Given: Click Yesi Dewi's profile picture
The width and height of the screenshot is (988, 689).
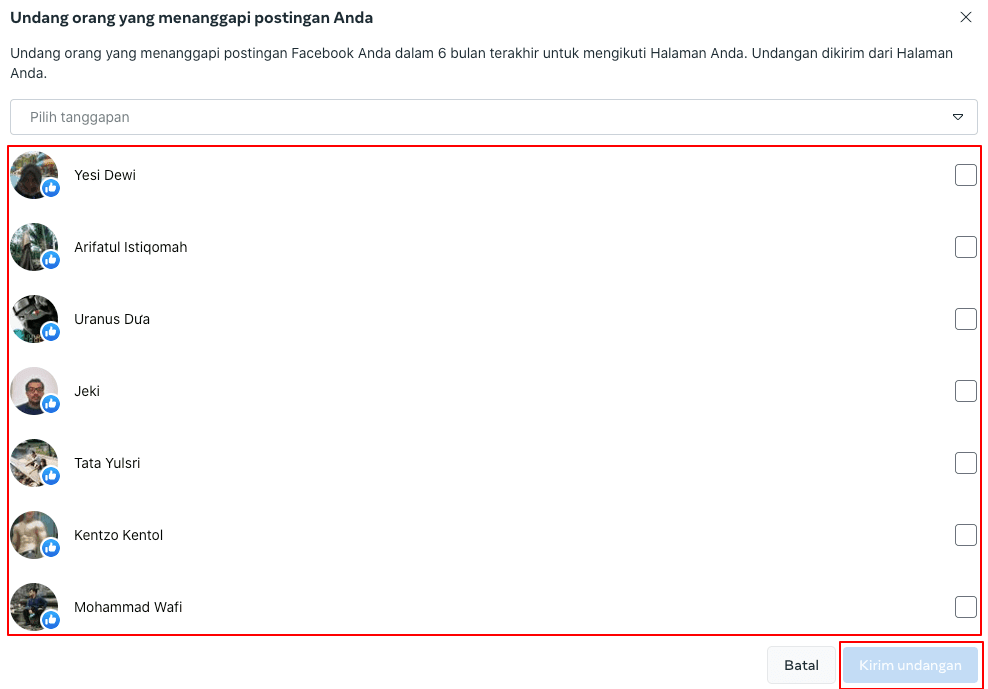Looking at the screenshot, I should pos(33,174).
